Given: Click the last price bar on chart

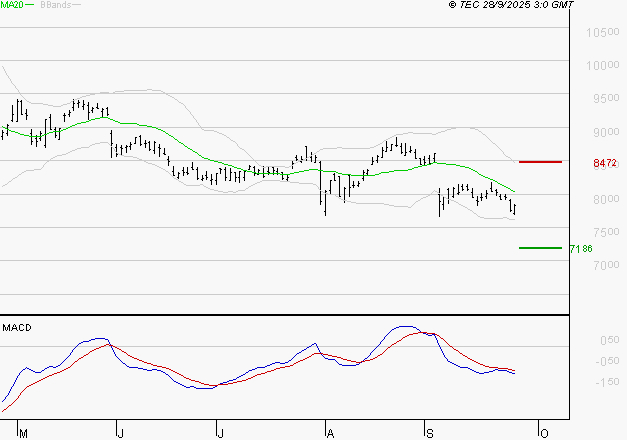Looking at the screenshot, I should pyautogui.click(x=515, y=209).
